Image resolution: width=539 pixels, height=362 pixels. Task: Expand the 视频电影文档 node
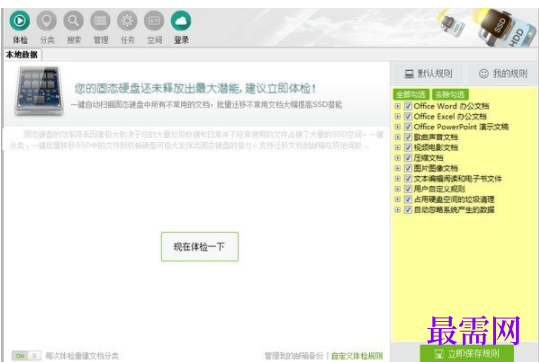[x=398, y=147]
